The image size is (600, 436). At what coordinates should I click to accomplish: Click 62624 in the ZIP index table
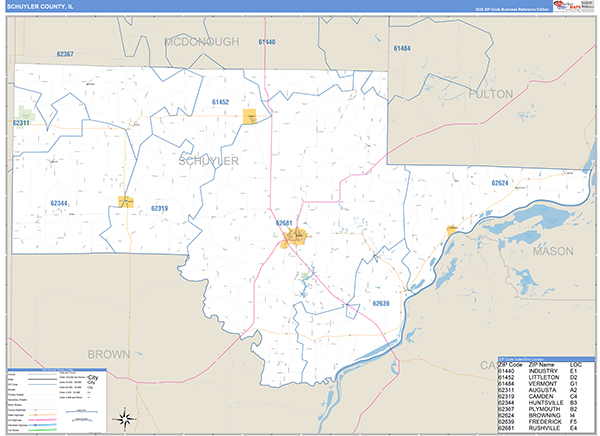coord(506,416)
